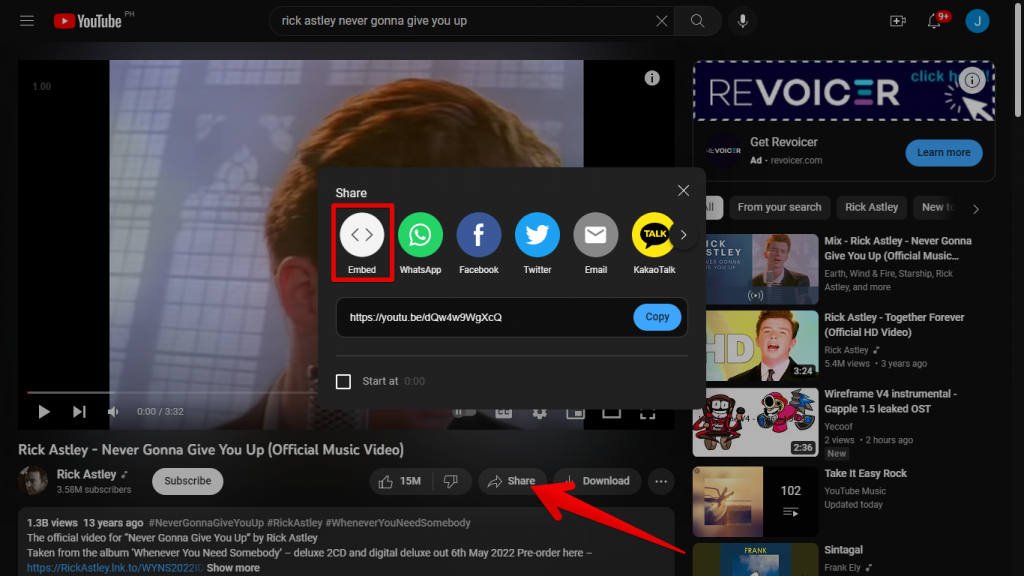This screenshot has width=1024, height=576.
Task: Select the Rick Astley filter chip
Action: coord(871,207)
